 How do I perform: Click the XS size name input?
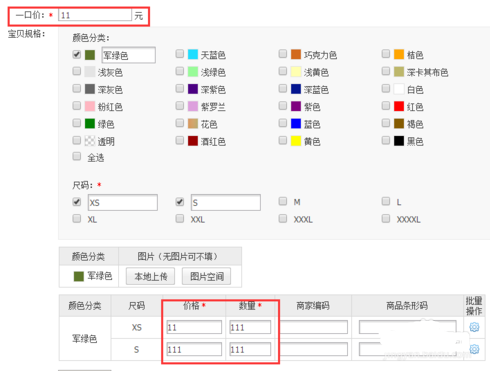pos(123,203)
